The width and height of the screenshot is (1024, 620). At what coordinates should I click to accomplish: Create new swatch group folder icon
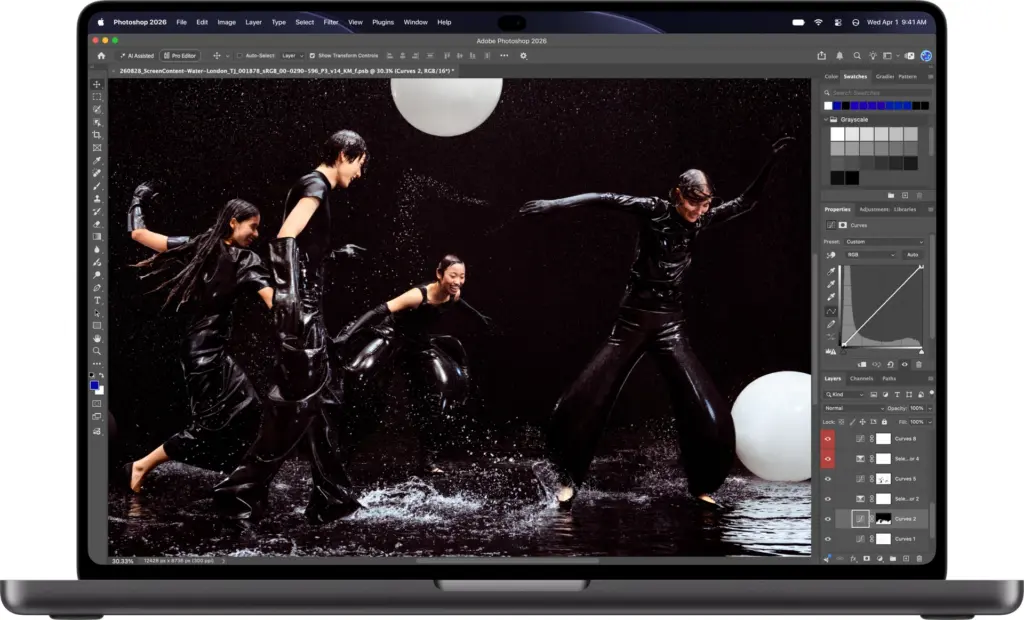[x=891, y=195]
